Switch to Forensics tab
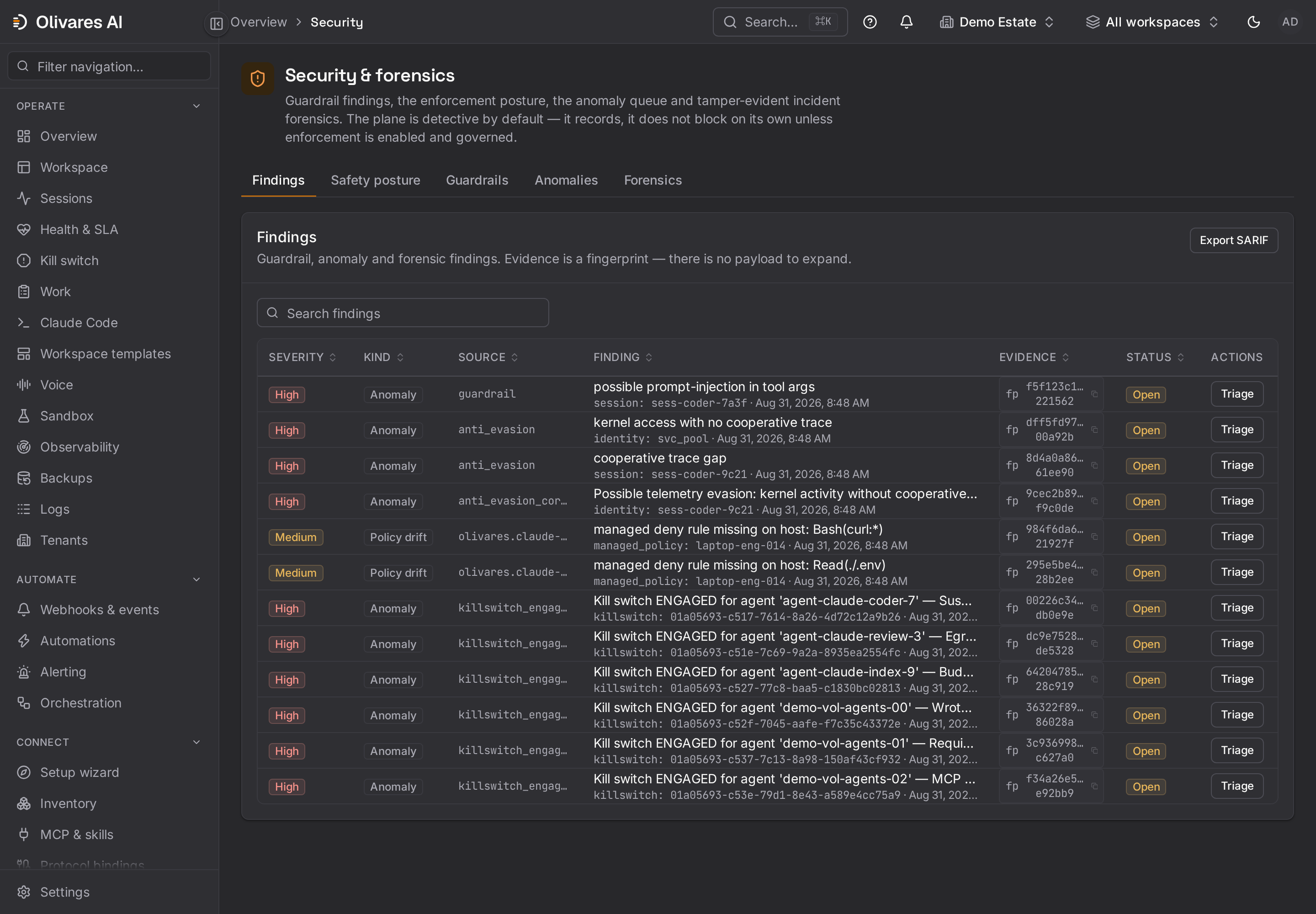 (653, 181)
